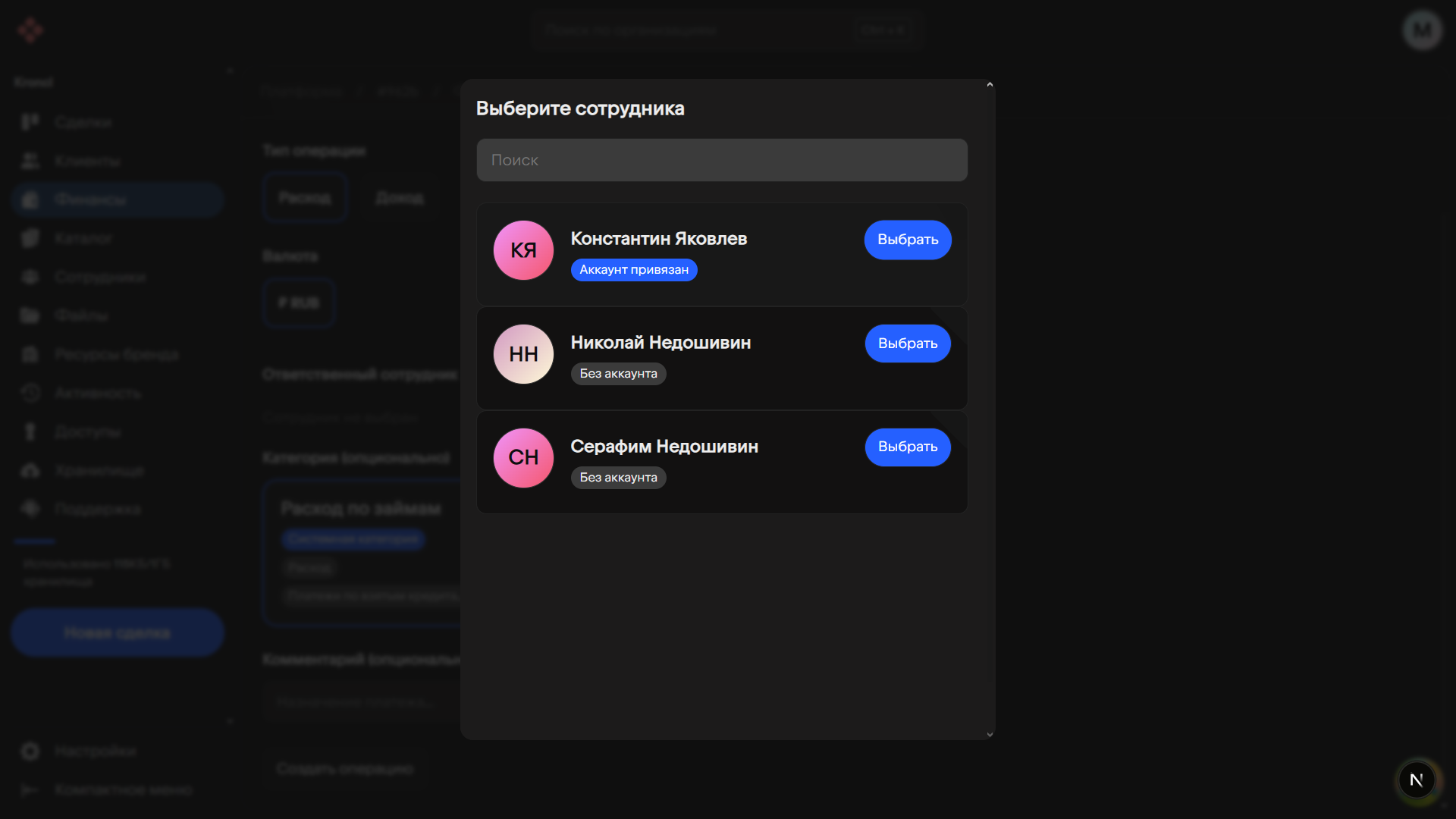Open the Next.js dev tools N icon
This screenshot has width=1456, height=819.
[1416, 780]
